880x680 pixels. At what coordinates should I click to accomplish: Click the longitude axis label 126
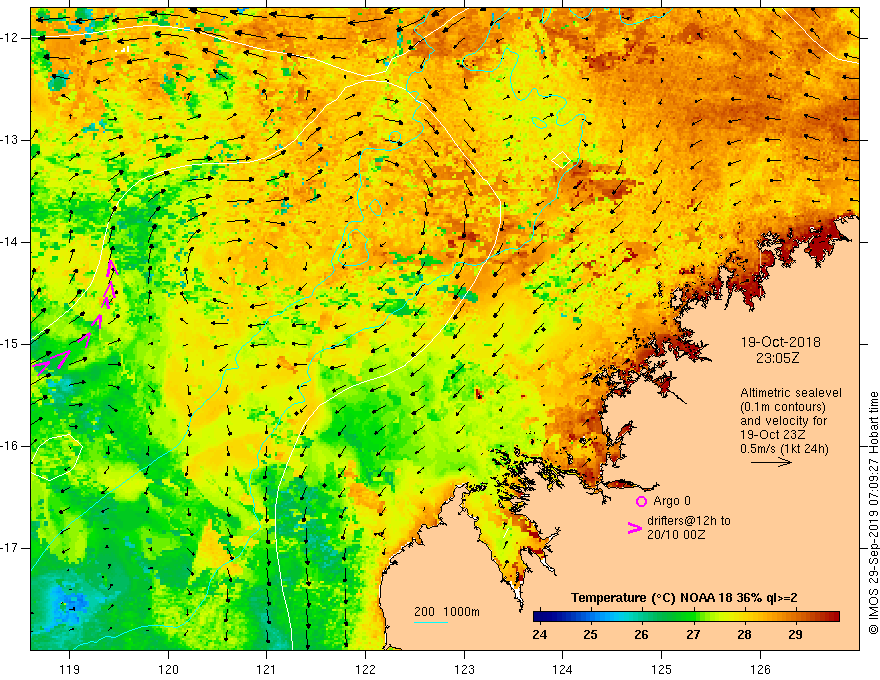tap(760, 669)
